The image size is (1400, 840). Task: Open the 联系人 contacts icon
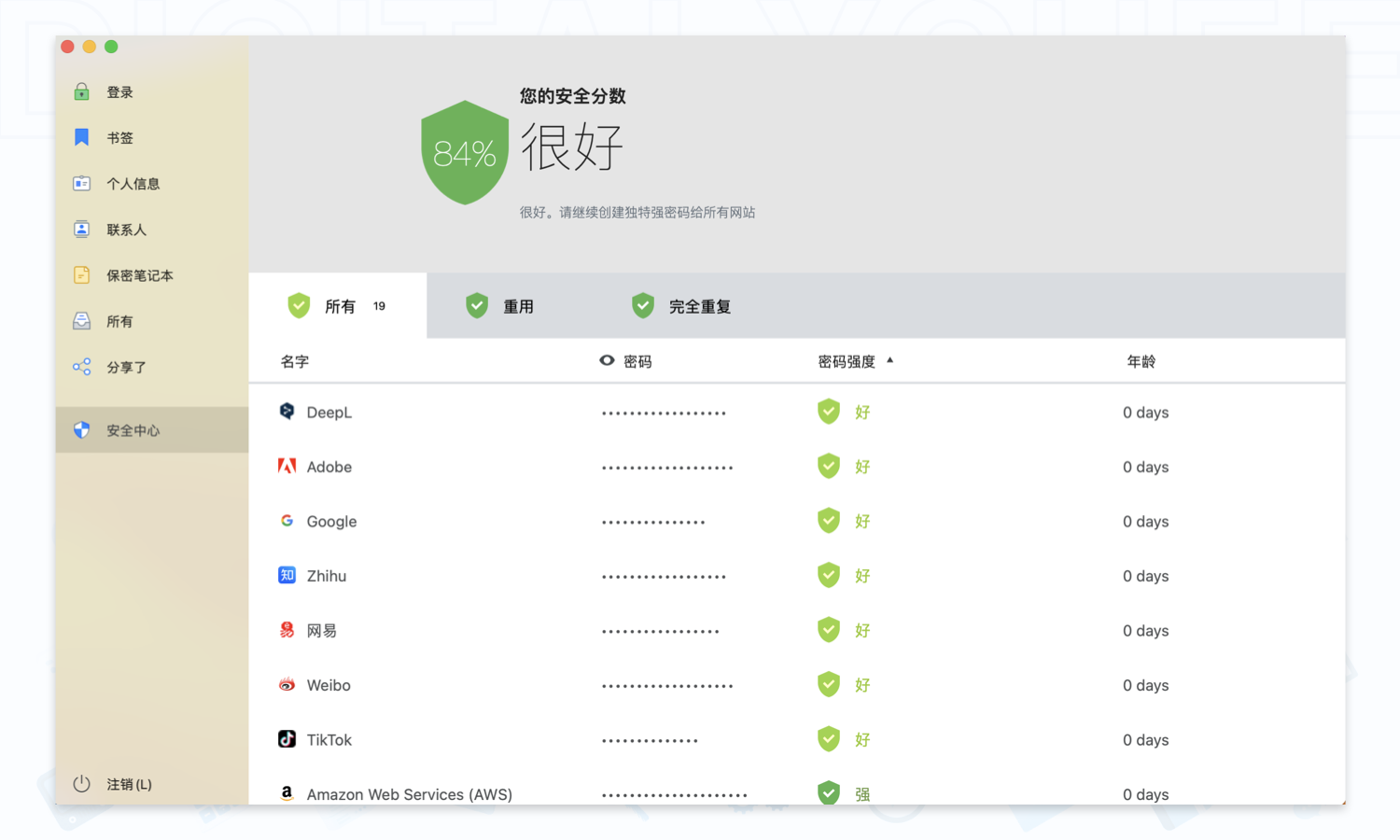(x=82, y=229)
